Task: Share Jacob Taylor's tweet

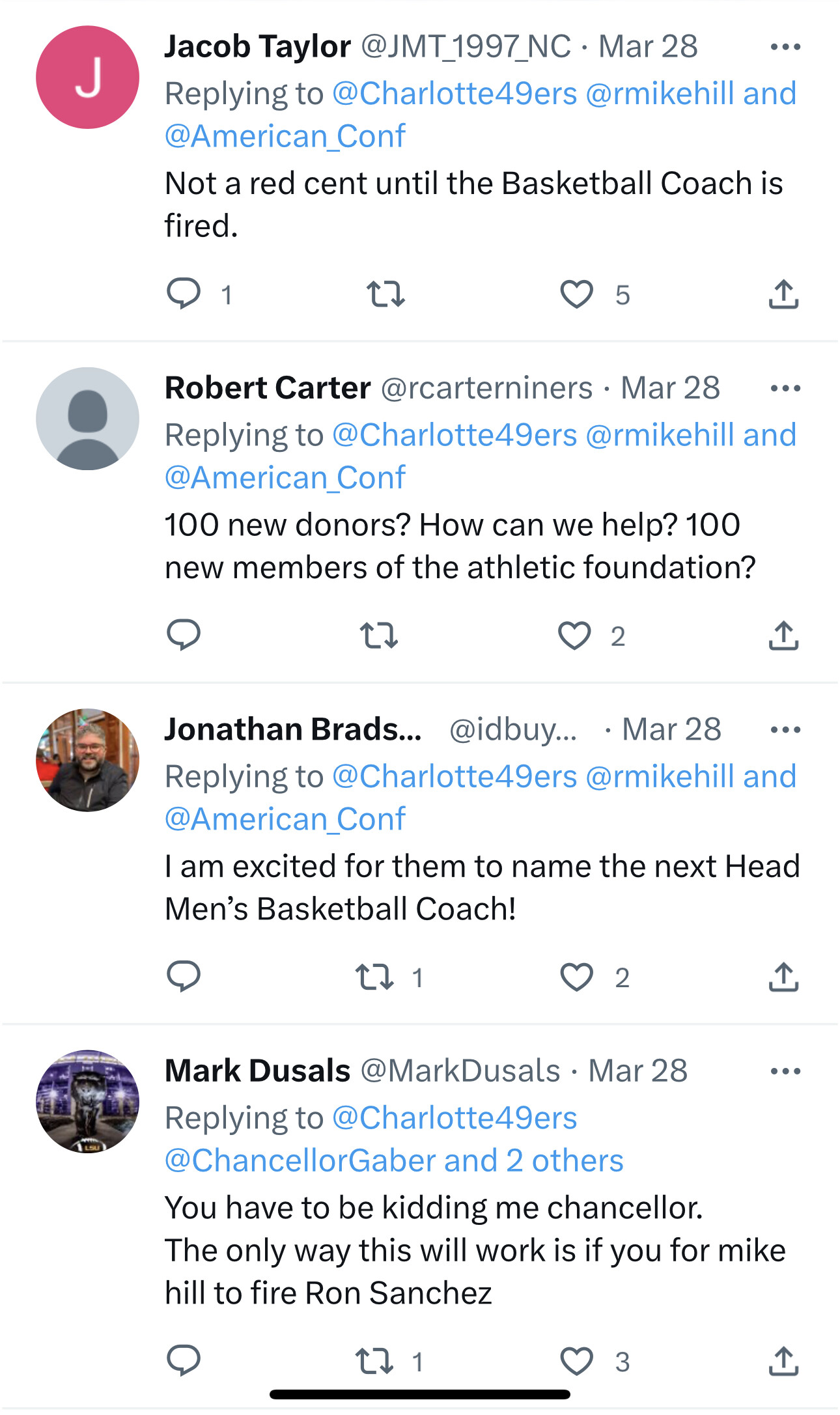Action: [x=783, y=294]
